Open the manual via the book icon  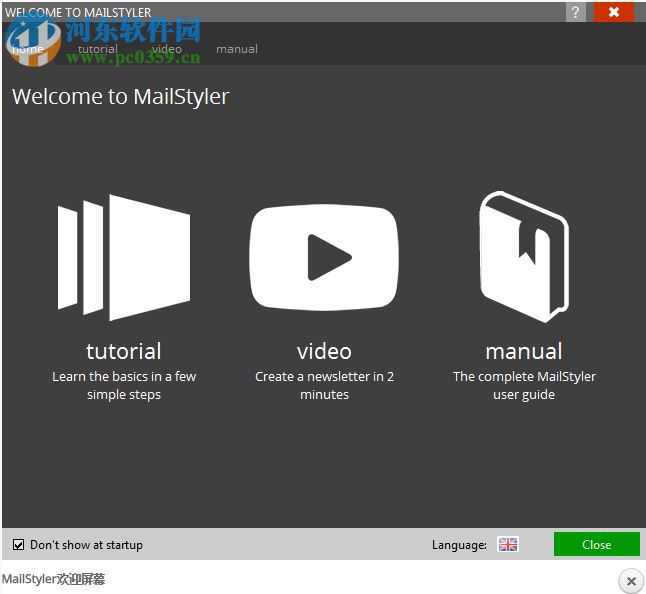coord(524,257)
